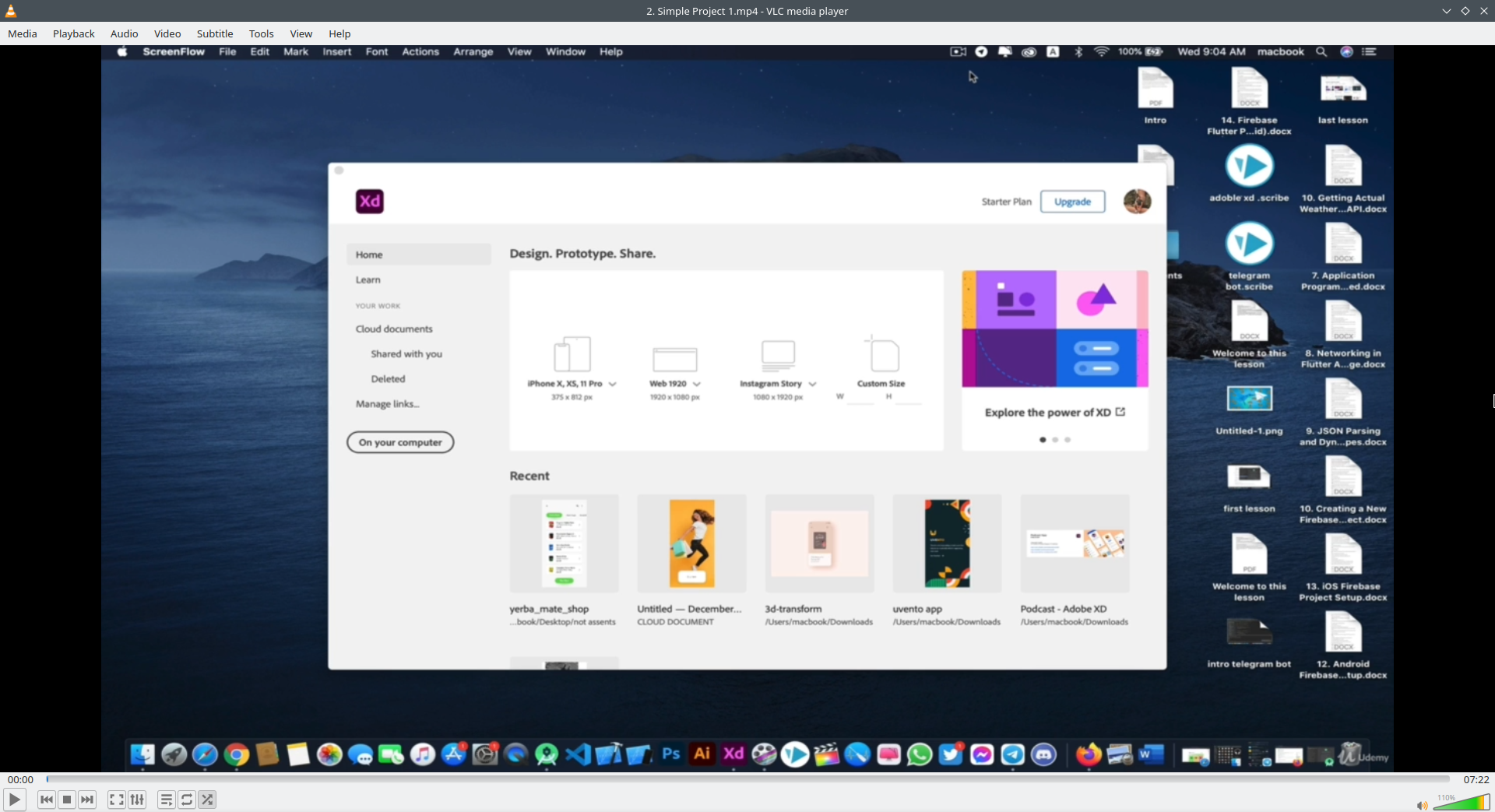Start playback with the VLC play button
Image resolution: width=1495 pixels, height=812 pixels.
click(14, 800)
